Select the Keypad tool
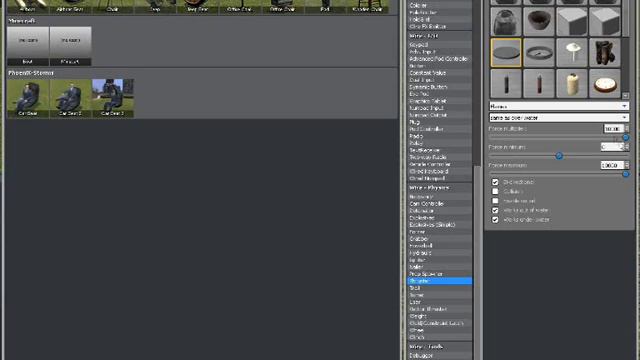This screenshot has width=640, height=360. (440, 44)
